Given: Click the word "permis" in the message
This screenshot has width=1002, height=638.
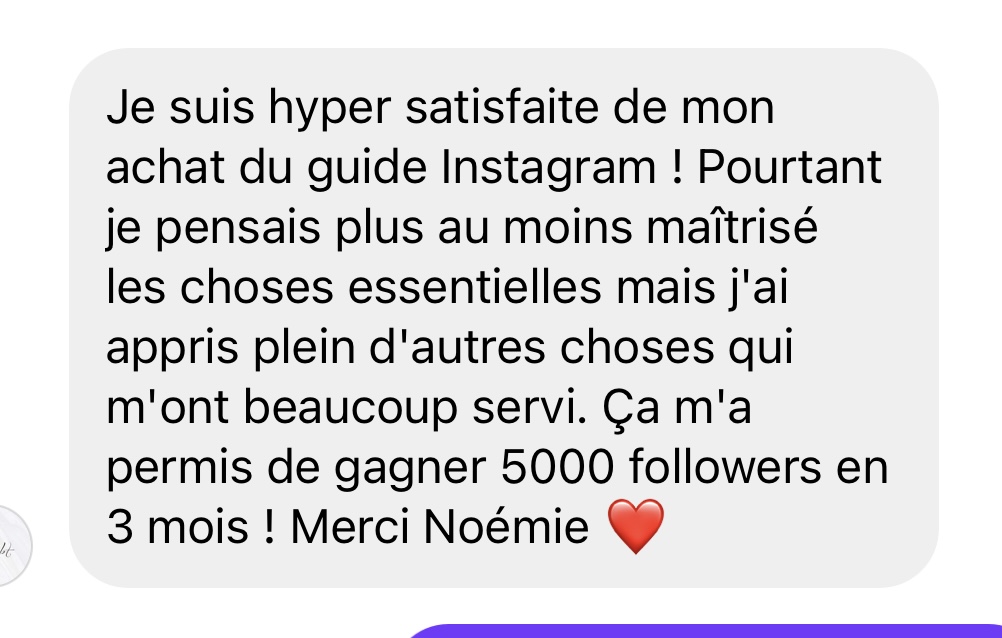Looking at the screenshot, I should [x=179, y=469].
